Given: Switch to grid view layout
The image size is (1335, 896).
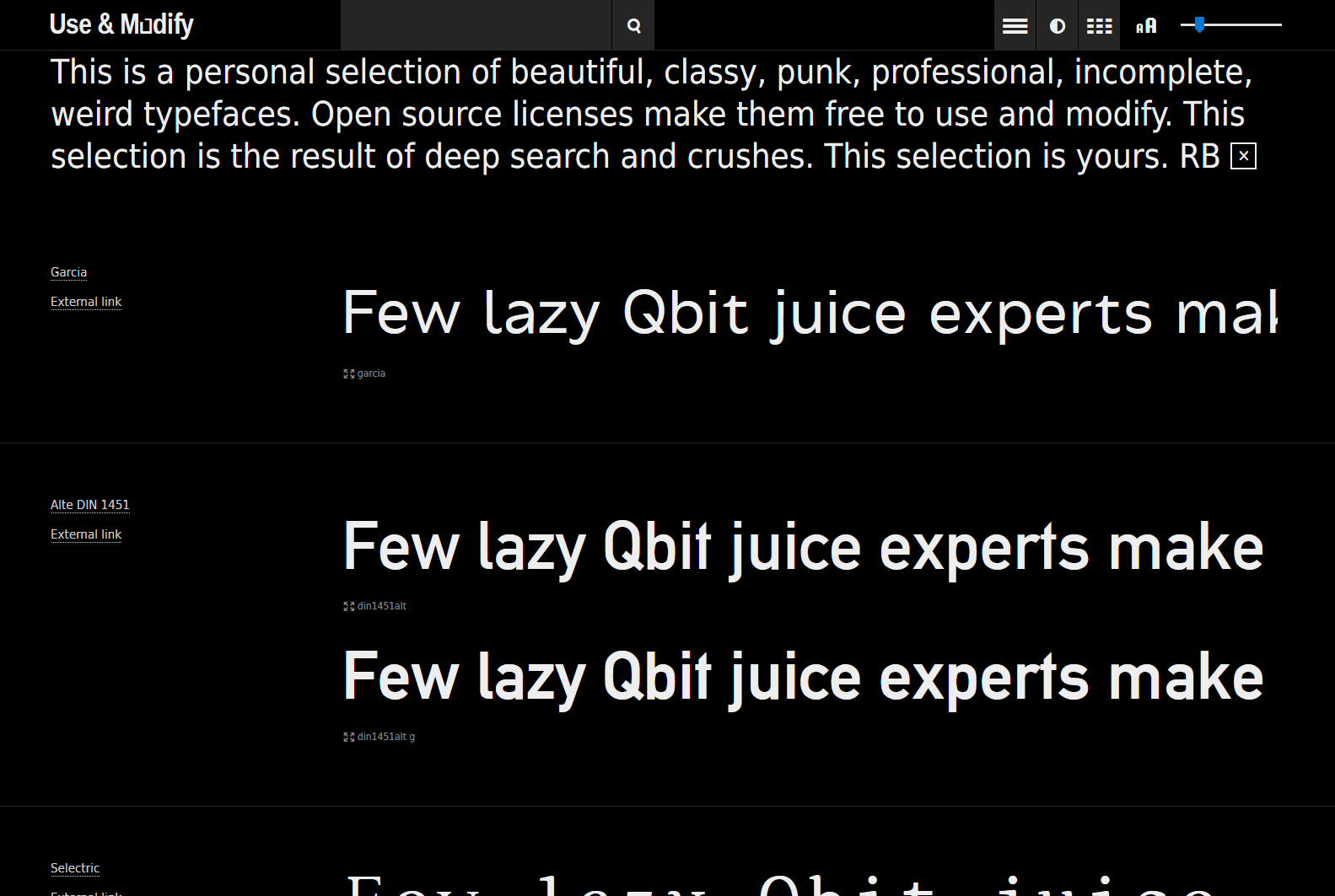Looking at the screenshot, I should click(x=1099, y=26).
